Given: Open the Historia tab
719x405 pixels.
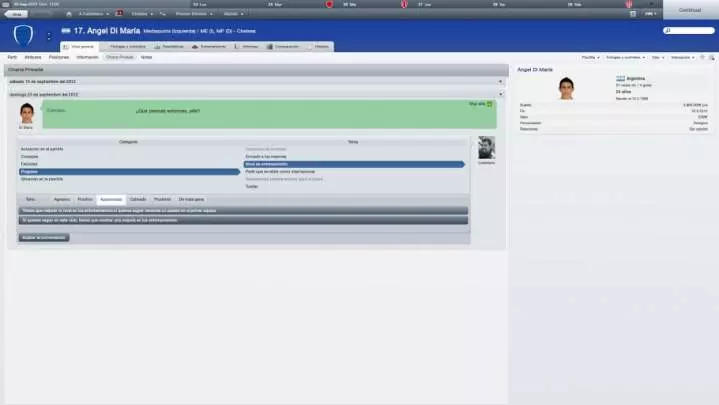Looking at the screenshot, I should pyautogui.click(x=318, y=47).
